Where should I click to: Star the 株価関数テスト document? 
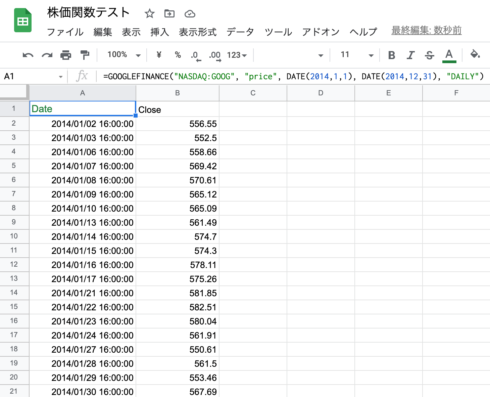click(149, 14)
